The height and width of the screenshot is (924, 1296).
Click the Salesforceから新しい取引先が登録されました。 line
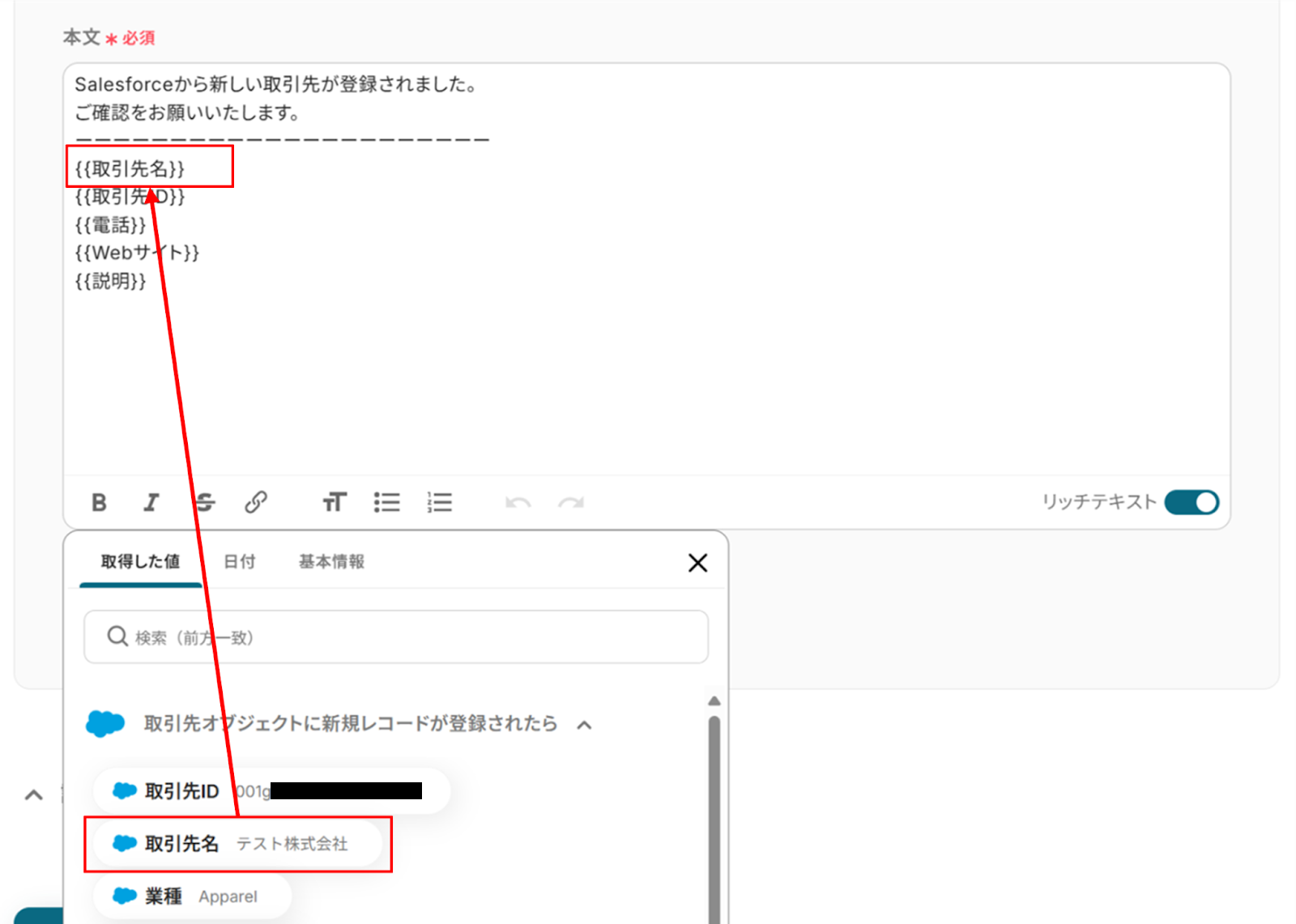pyautogui.click(x=276, y=84)
